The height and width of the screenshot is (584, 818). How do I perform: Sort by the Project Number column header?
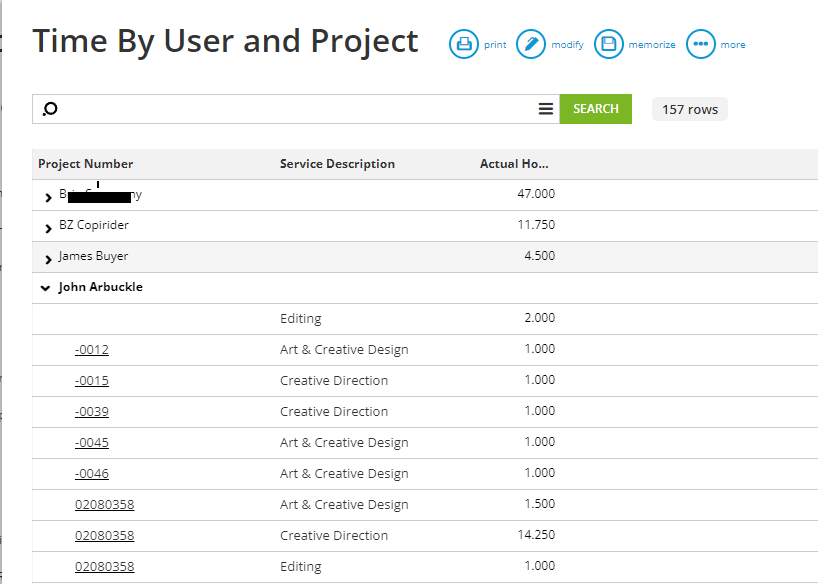click(x=86, y=164)
